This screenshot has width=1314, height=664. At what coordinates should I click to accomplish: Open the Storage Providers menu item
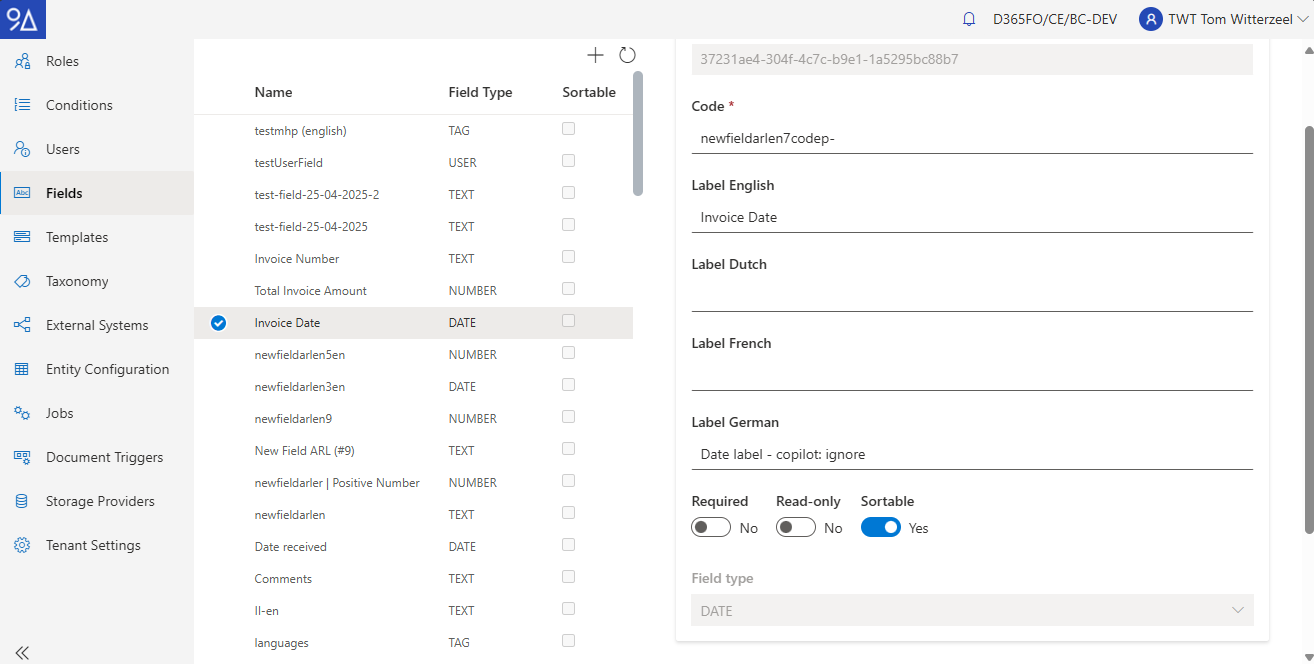pyautogui.click(x=97, y=501)
